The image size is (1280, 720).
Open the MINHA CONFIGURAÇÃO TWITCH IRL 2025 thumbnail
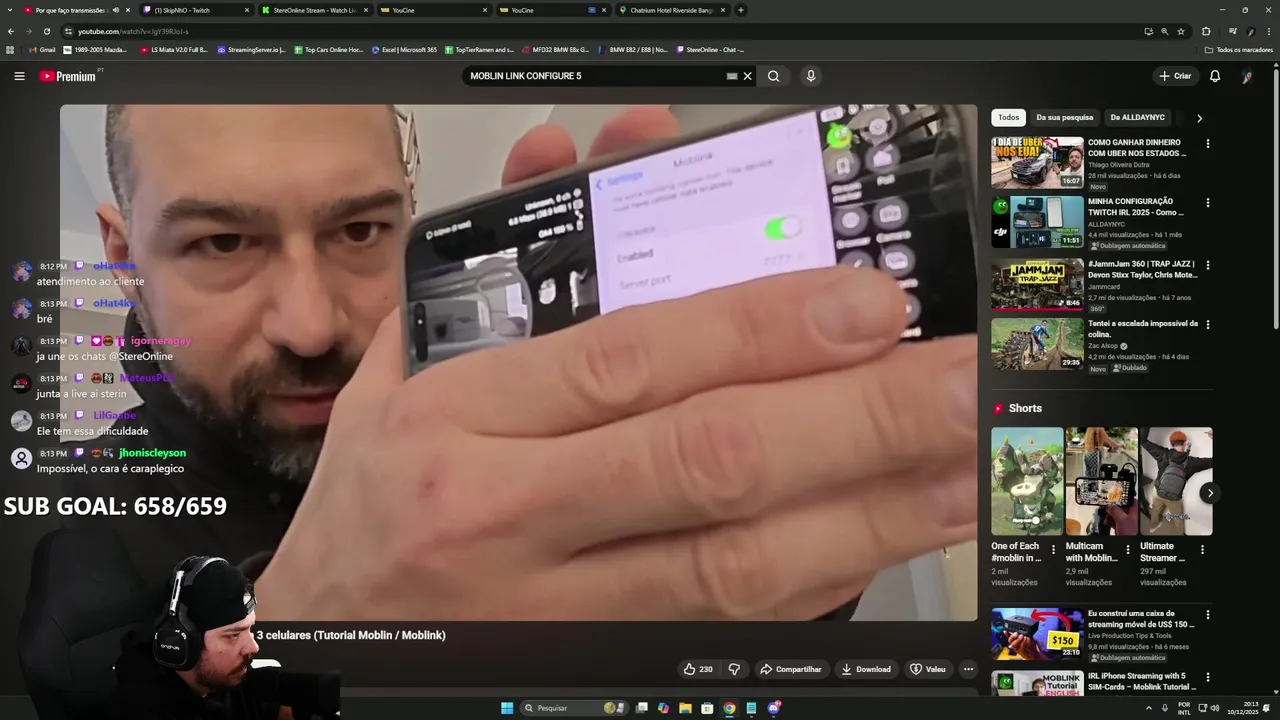(x=1037, y=222)
